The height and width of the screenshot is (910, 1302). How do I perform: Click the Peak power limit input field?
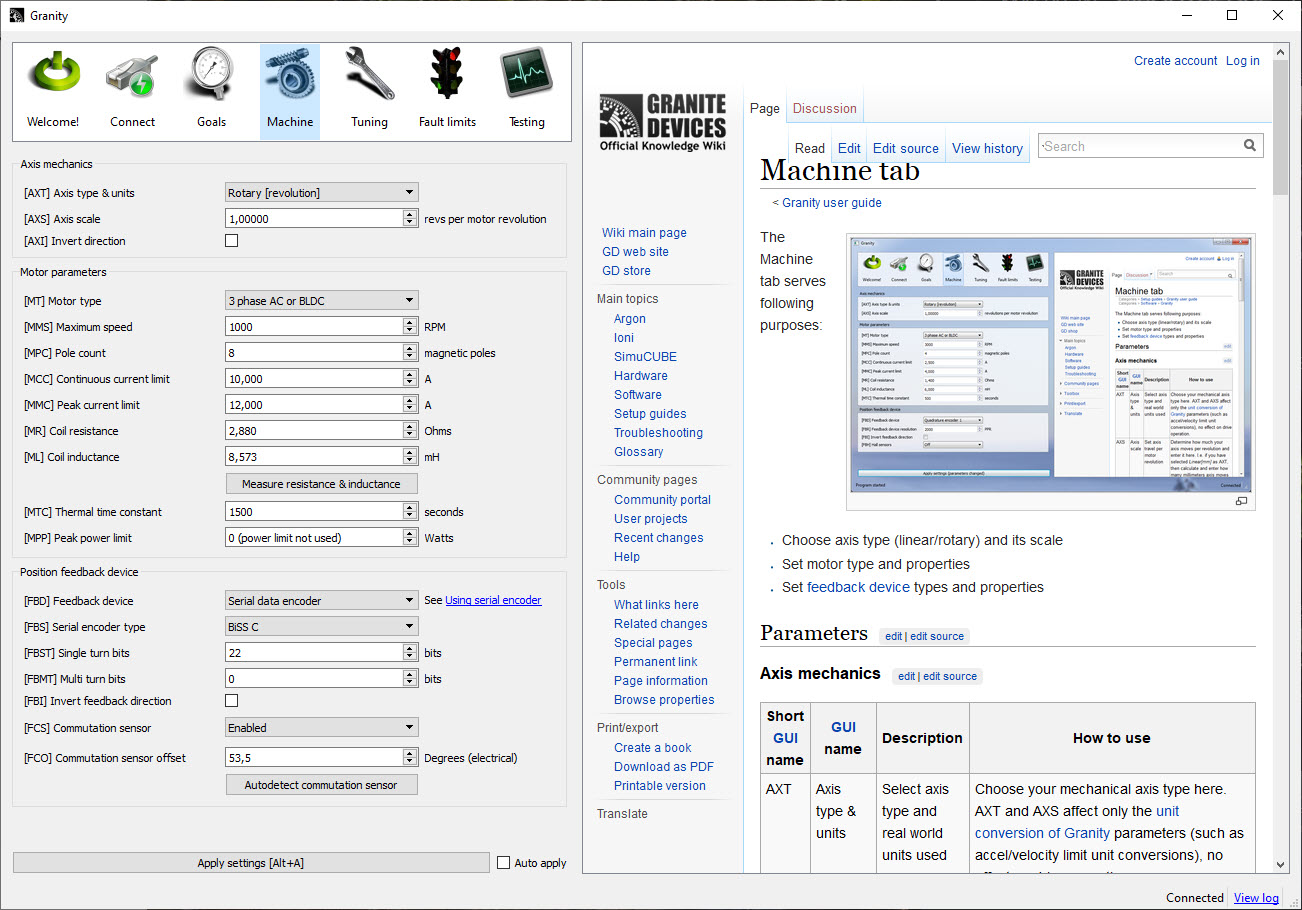pyautogui.click(x=314, y=538)
